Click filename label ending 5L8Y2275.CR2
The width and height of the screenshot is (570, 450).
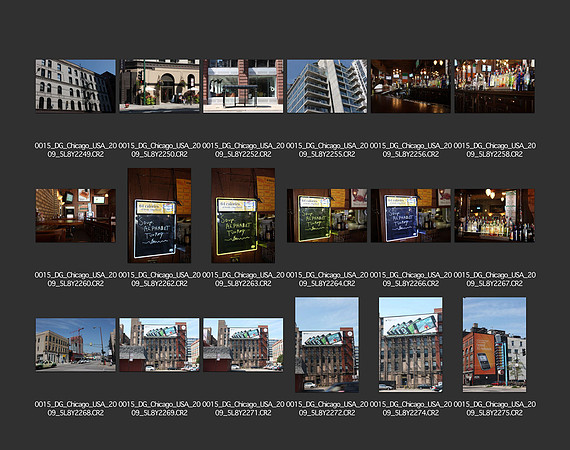click(495, 409)
